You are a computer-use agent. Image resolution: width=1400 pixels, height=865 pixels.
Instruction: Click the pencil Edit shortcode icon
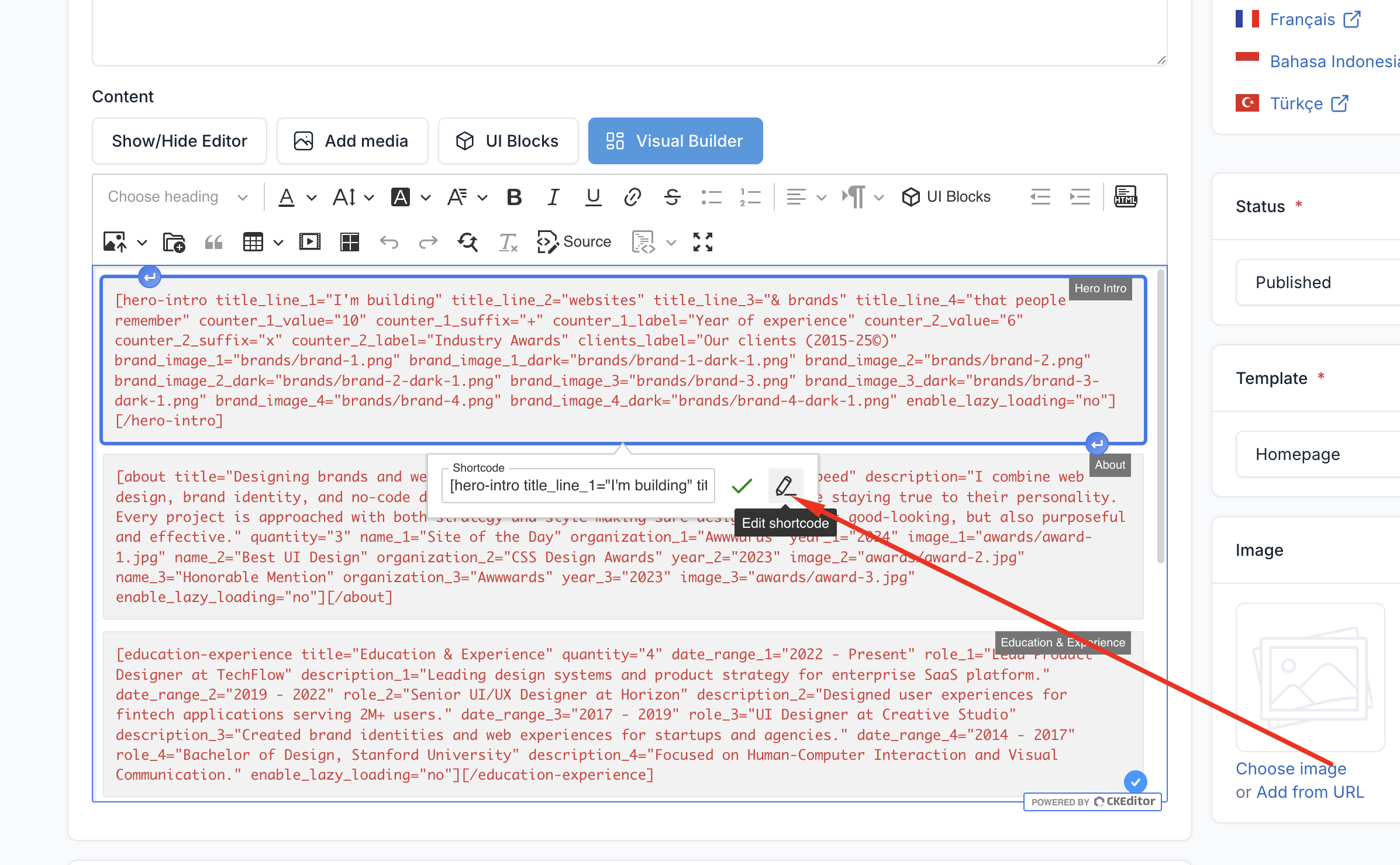coord(785,486)
